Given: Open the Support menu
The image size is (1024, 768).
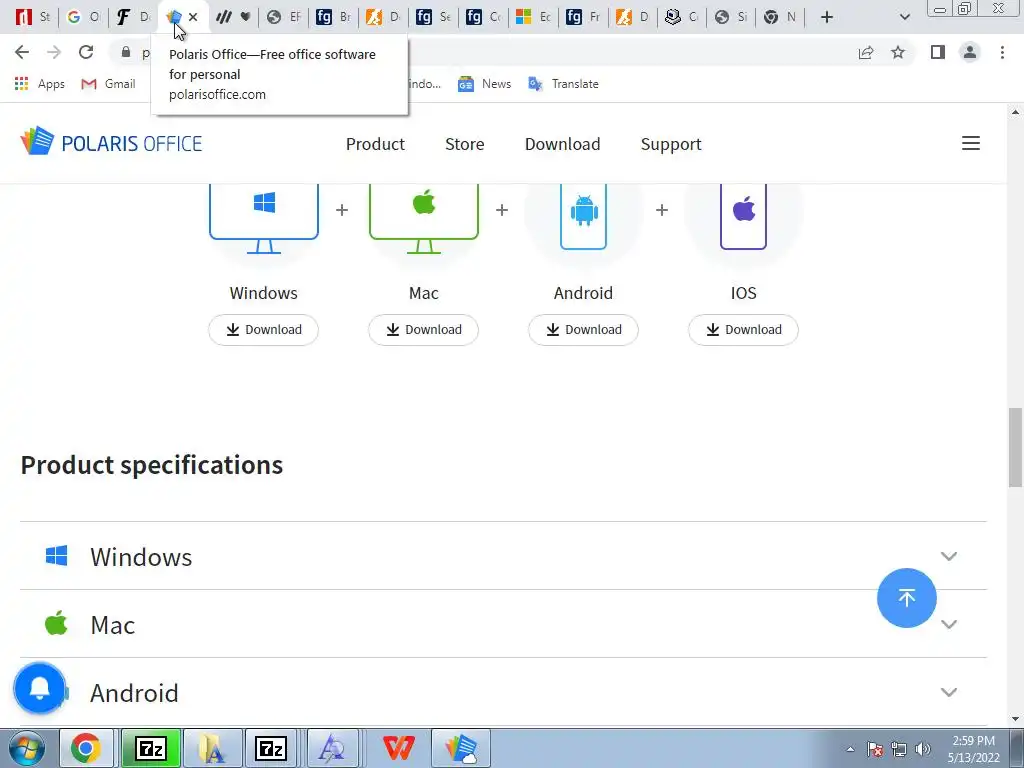Looking at the screenshot, I should [x=671, y=144].
